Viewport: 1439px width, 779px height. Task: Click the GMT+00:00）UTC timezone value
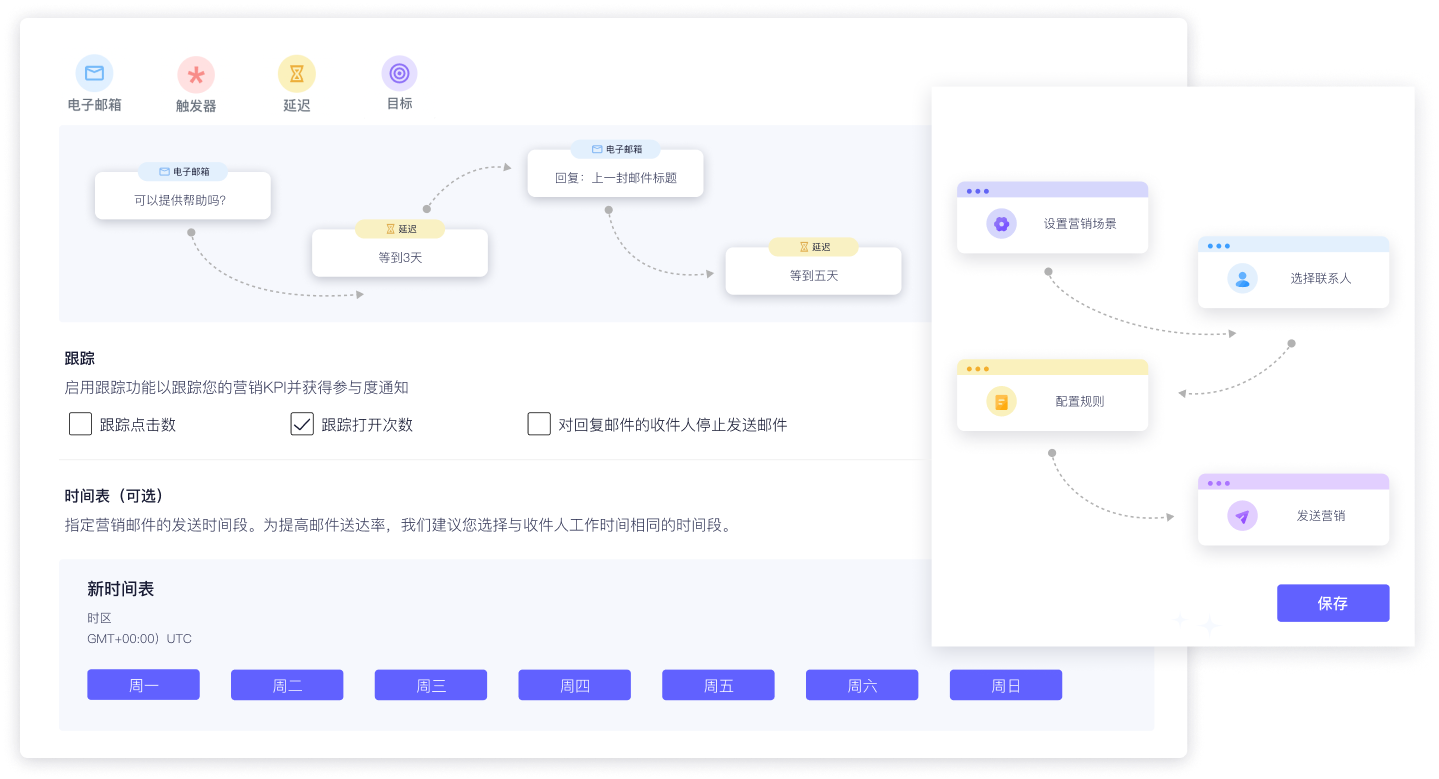139,639
